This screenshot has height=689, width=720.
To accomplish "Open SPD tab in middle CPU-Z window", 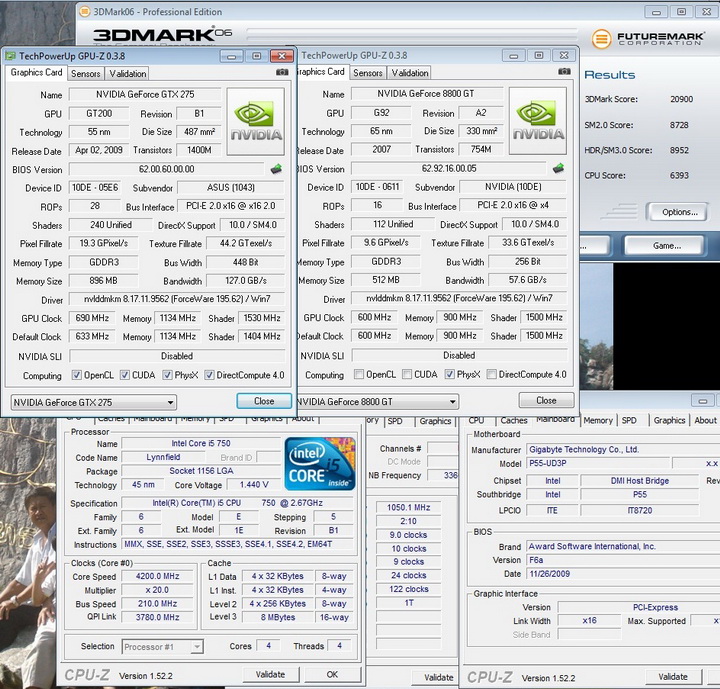I will coord(394,421).
